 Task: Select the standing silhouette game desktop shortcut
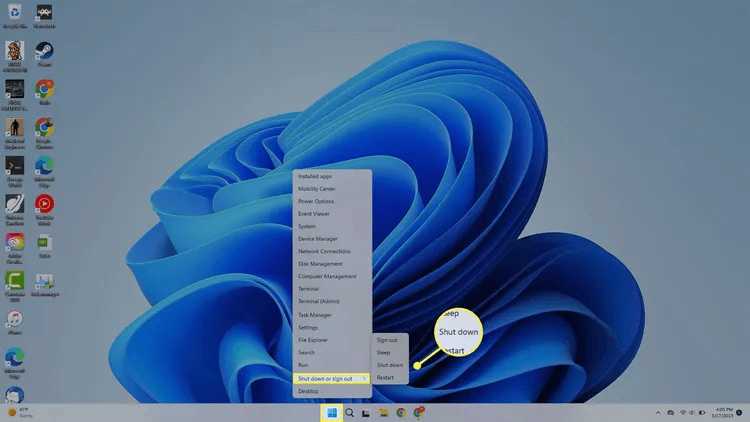pos(15,128)
